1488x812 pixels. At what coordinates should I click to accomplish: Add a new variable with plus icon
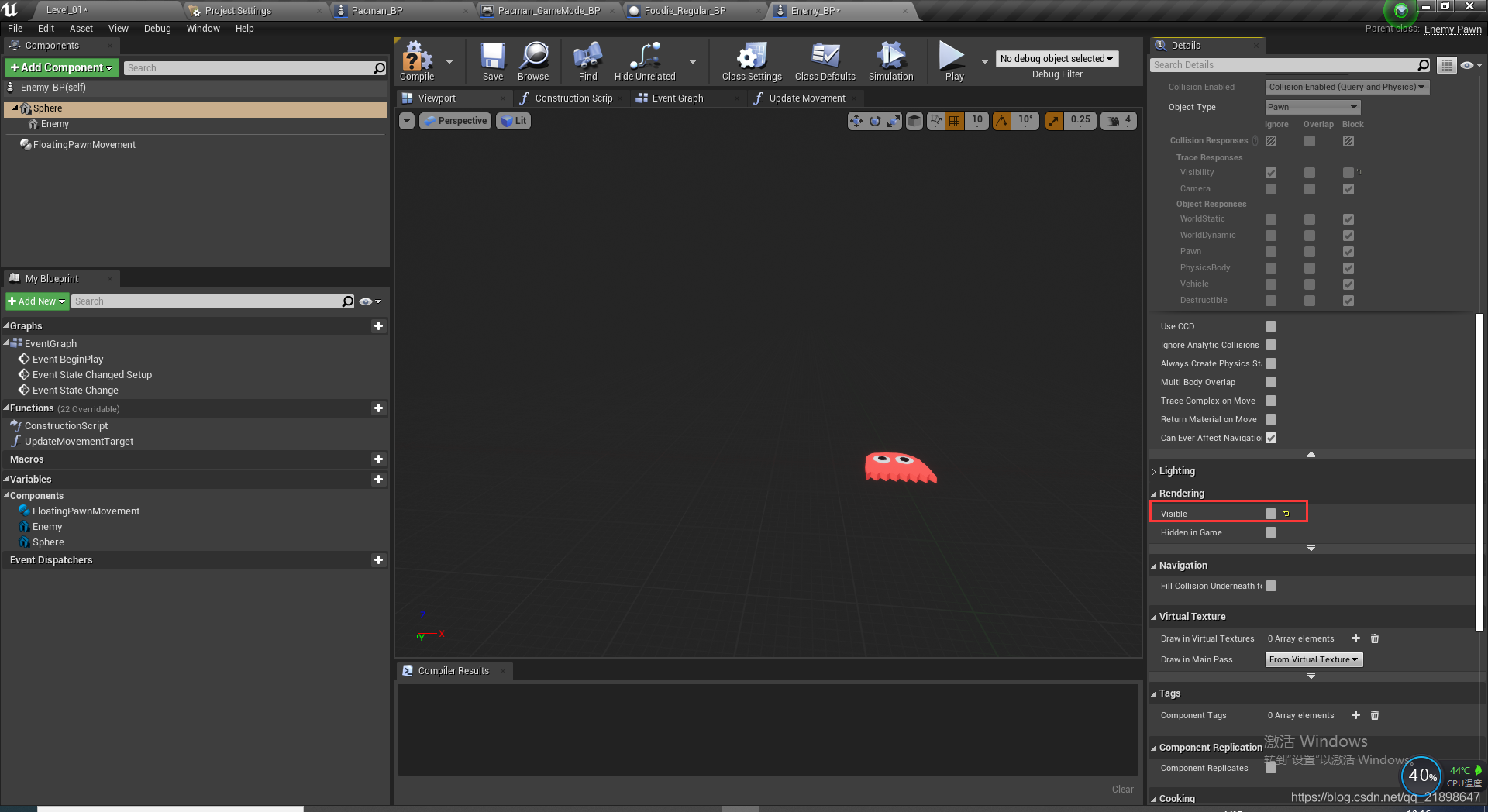378,480
